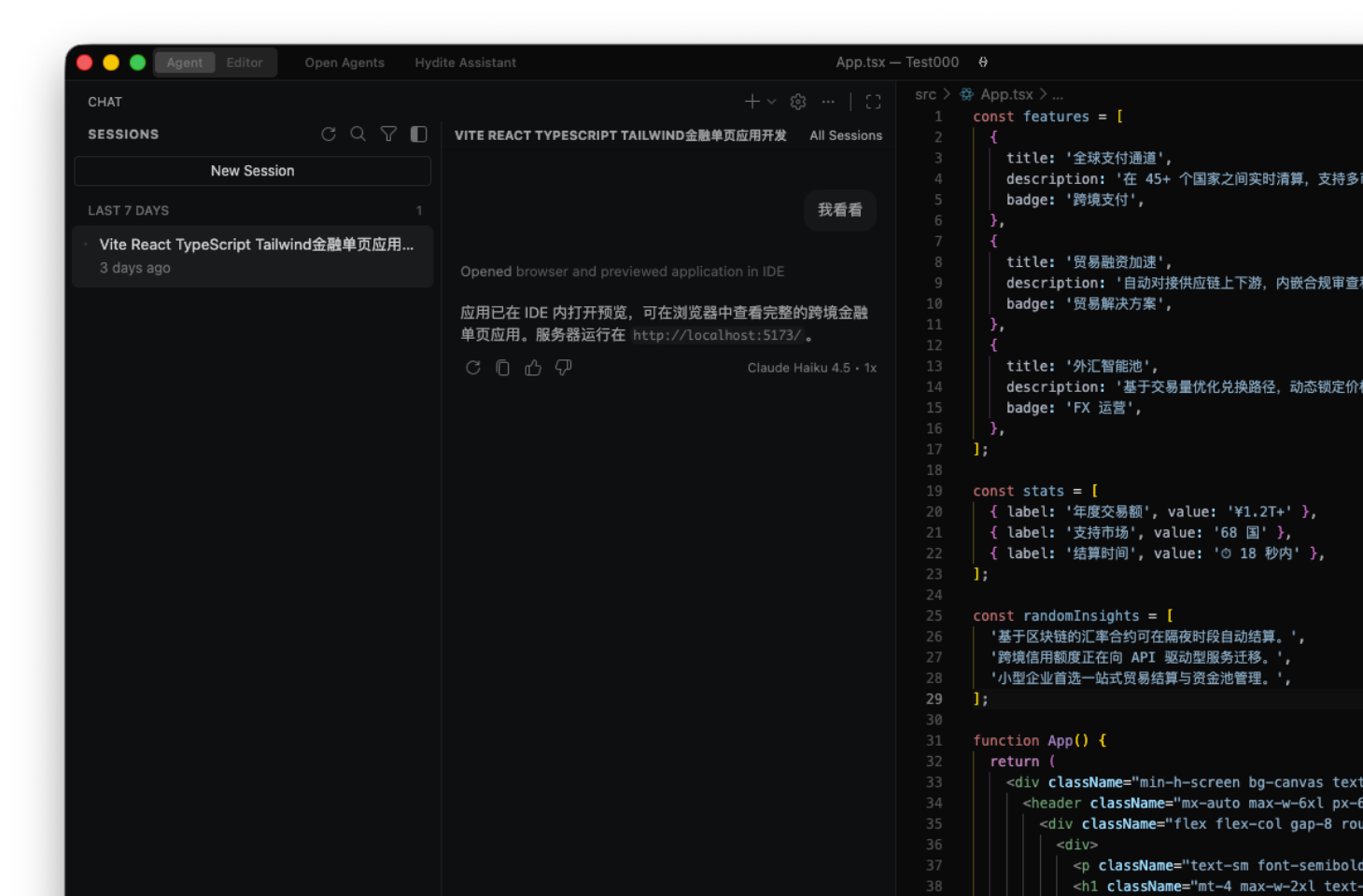Open the sessions filter

(x=388, y=134)
